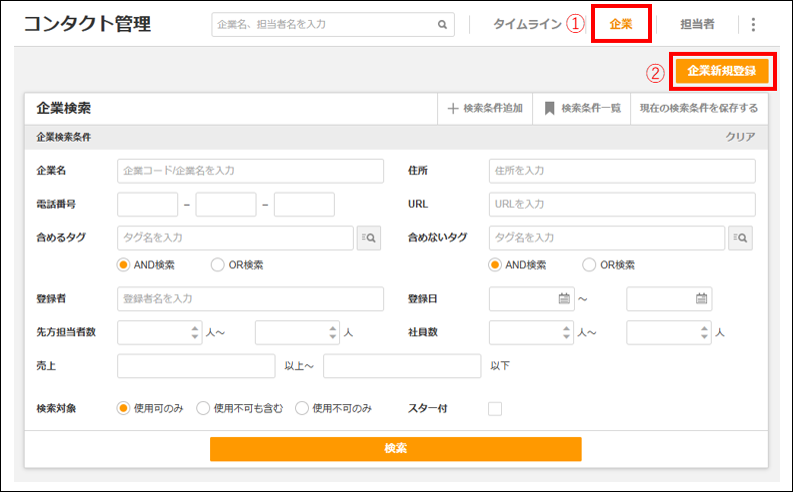The image size is (793, 492).
Task: Open tag picker beside 含めるタグ field
Action: pos(368,238)
